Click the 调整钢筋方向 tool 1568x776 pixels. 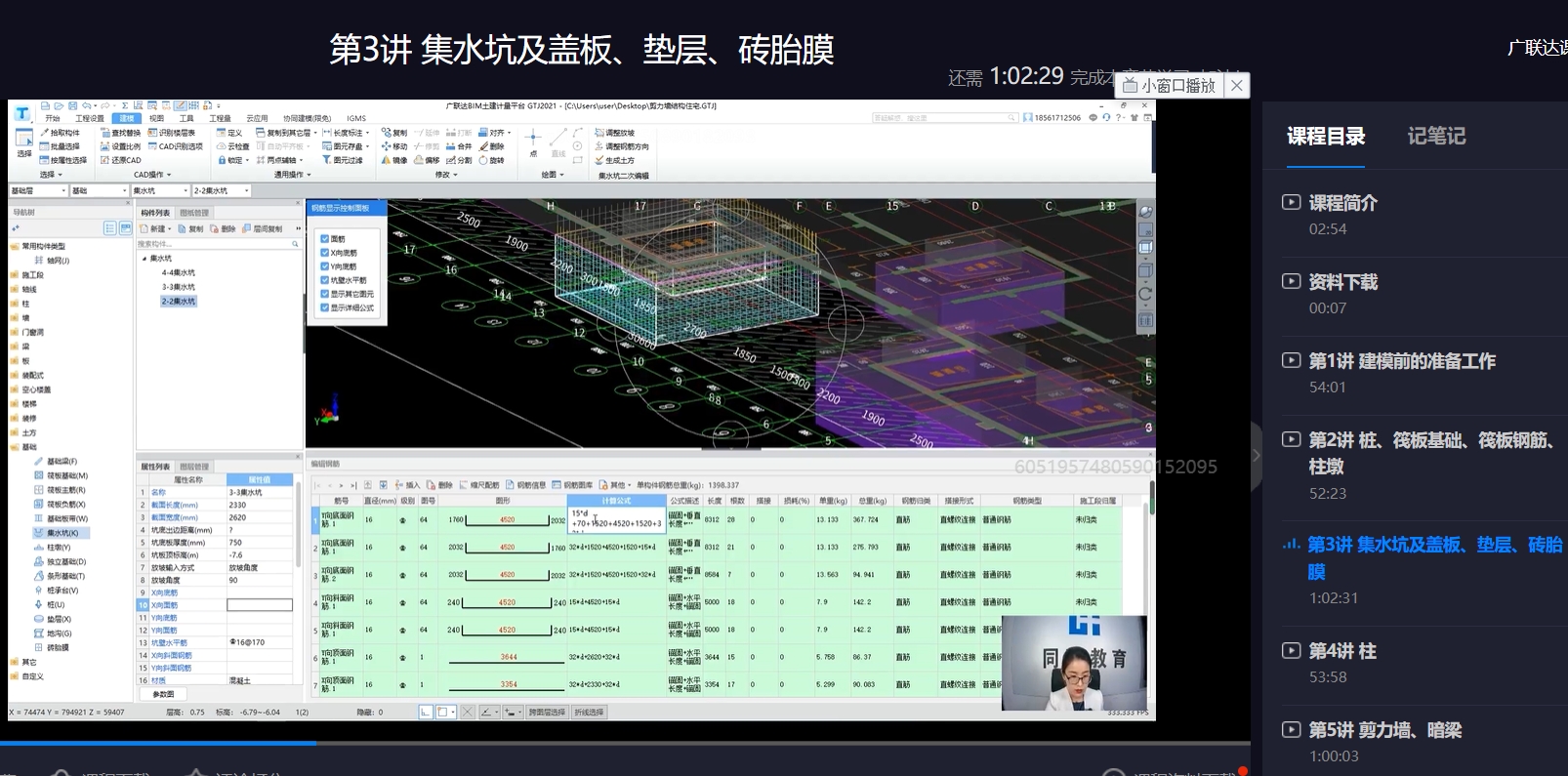click(x=621, y=146)
